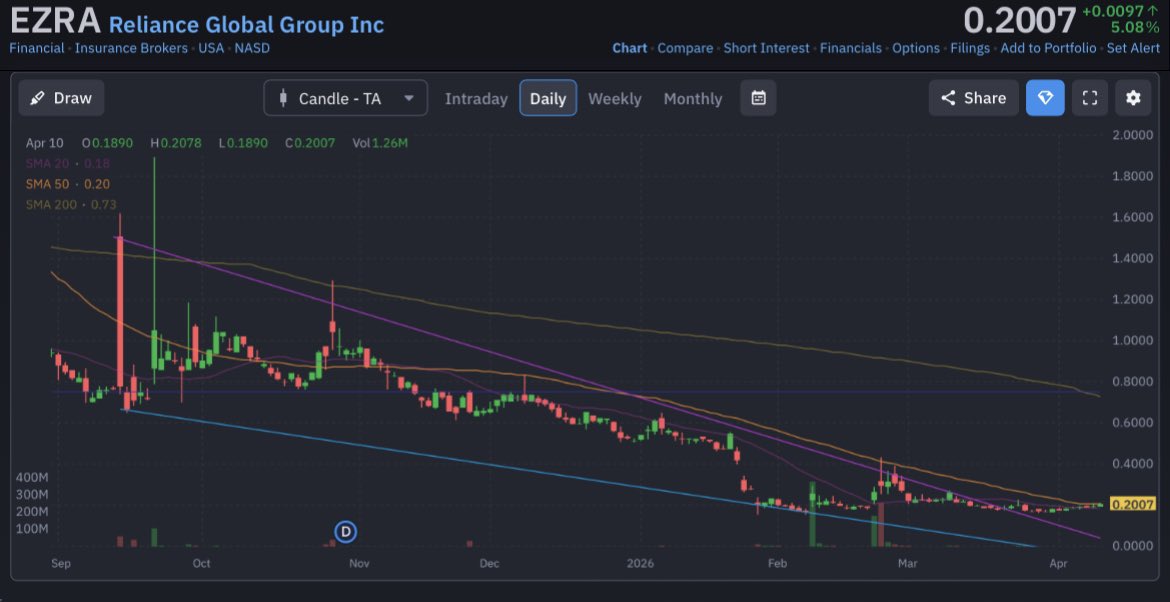The height and width of the screenshot is (602, 1170).
Task: Open the Draw tool
Action: point(61,98)
